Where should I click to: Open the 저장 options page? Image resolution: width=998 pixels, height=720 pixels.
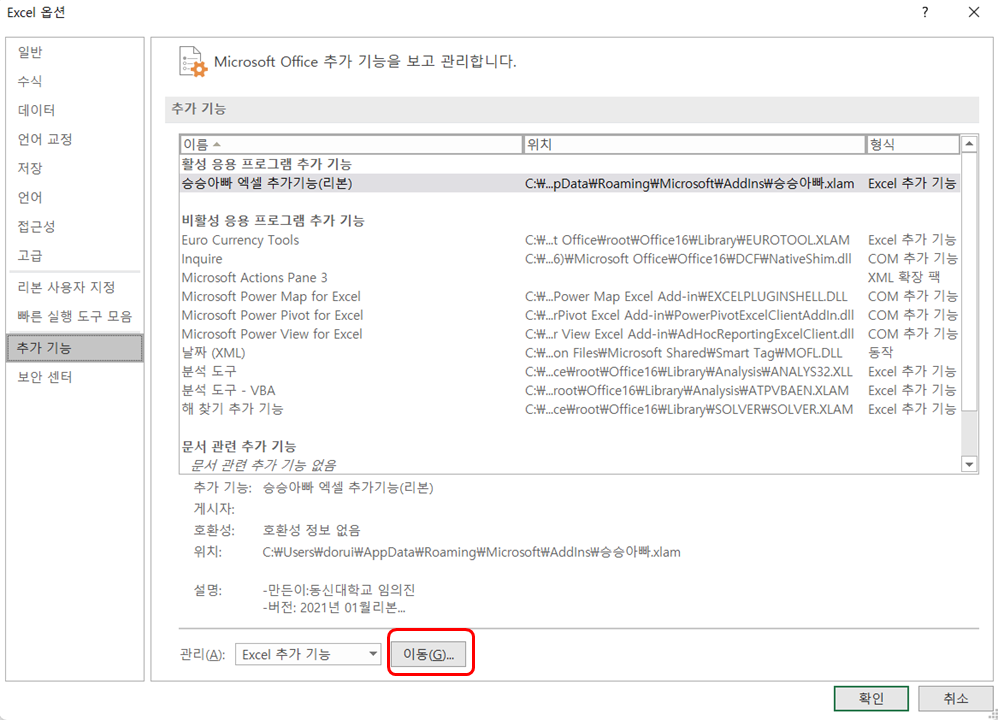[74, 169]
